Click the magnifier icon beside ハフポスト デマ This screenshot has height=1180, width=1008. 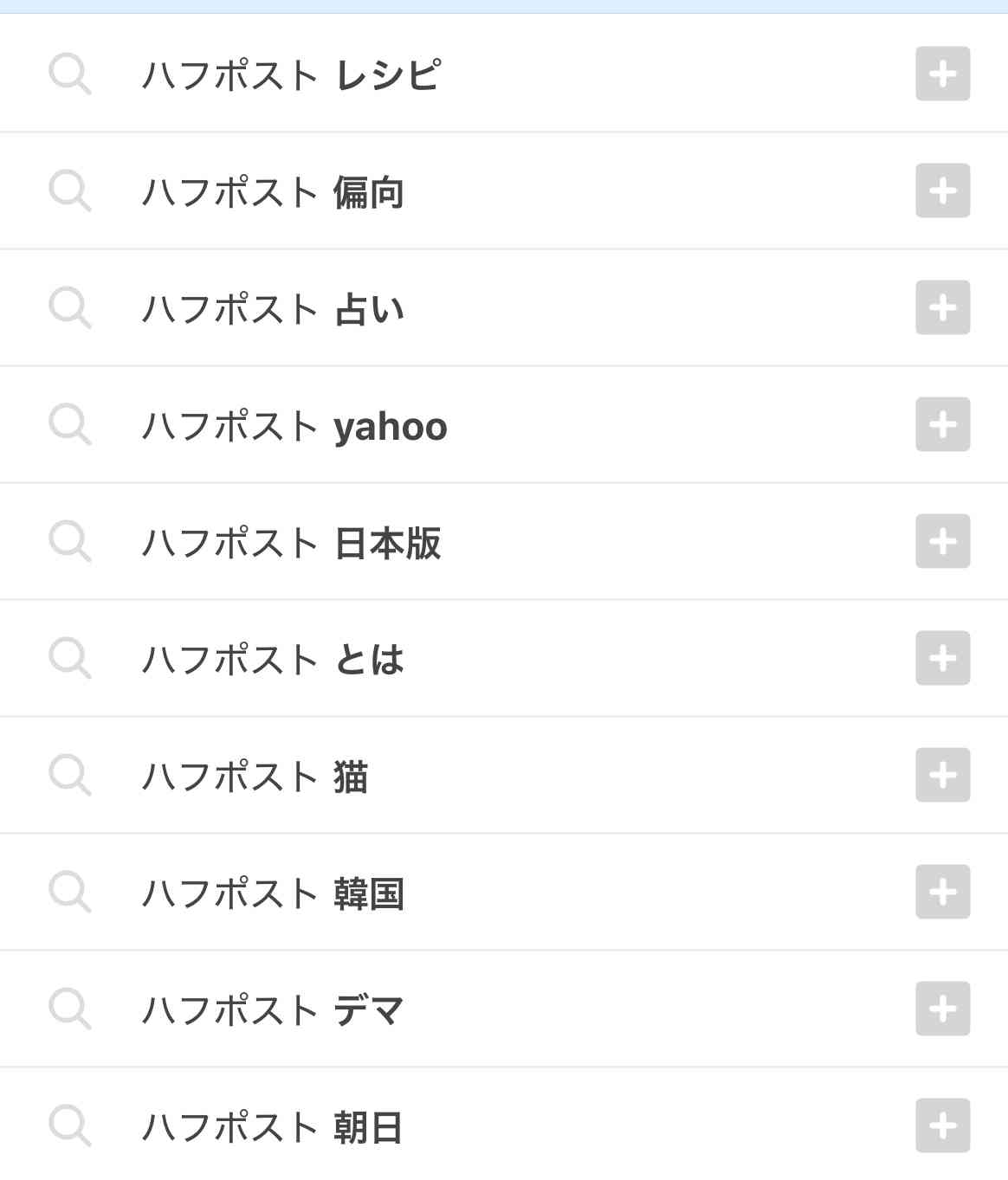(x=69, y=1009)
